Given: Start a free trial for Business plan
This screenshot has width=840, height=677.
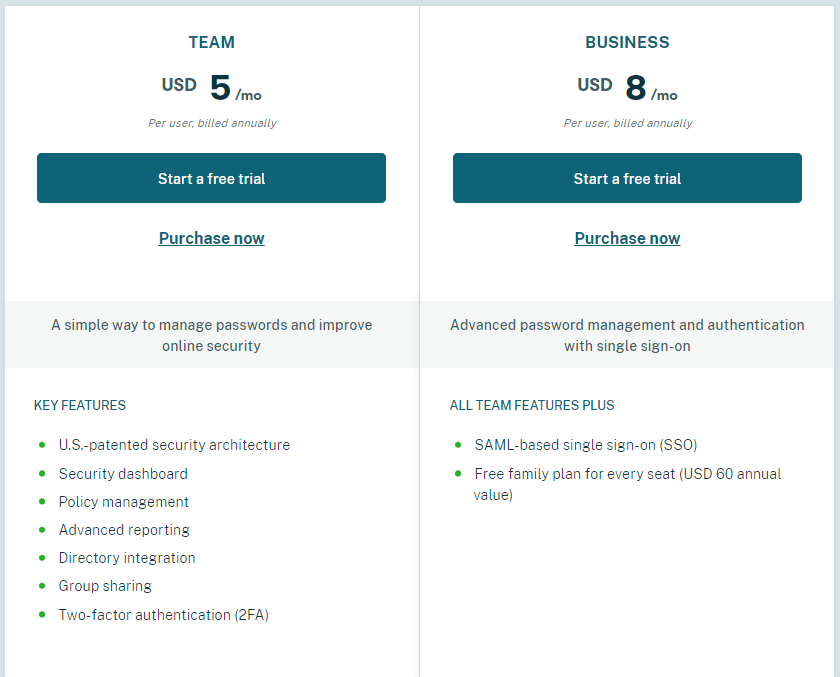Looking at the screenshot, I should pyautogui.click(x=627, y=178).
